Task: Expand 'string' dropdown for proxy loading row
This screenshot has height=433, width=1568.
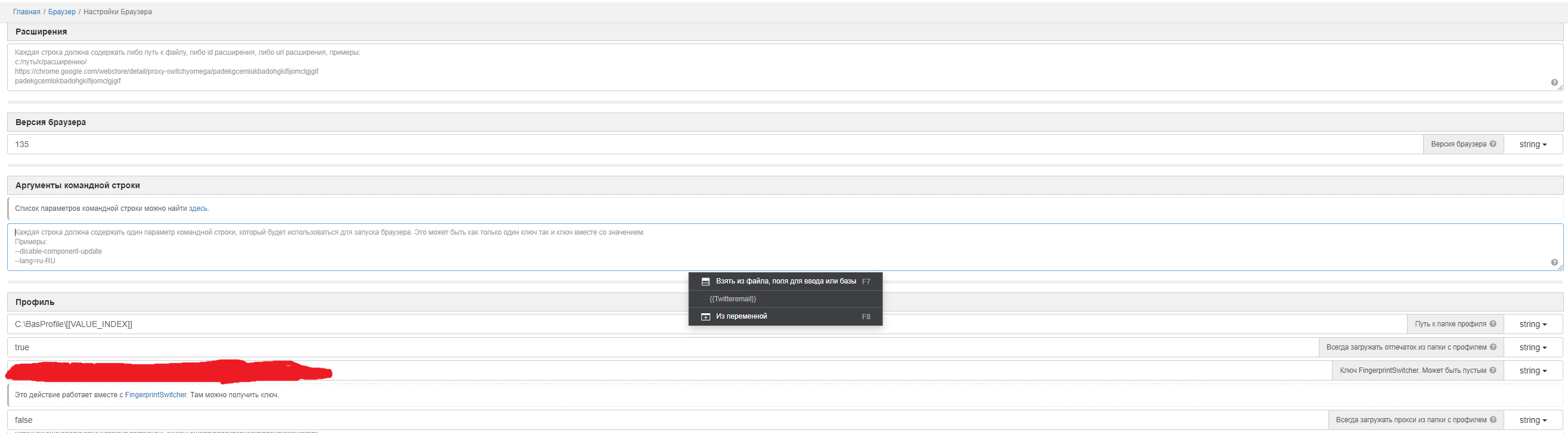Action: [x=1532, y=420]
